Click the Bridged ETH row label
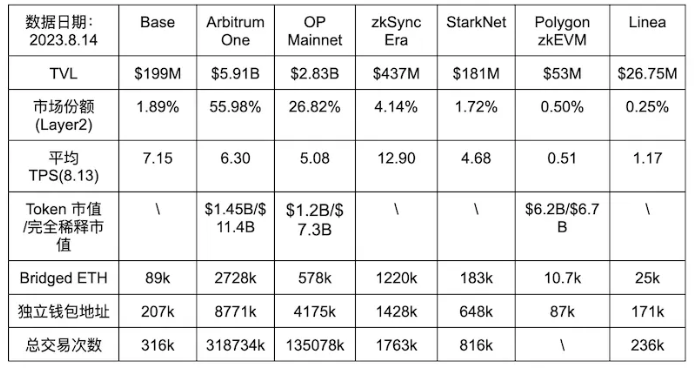The width and height of the screenshot is (696, 368). [63, 278]
